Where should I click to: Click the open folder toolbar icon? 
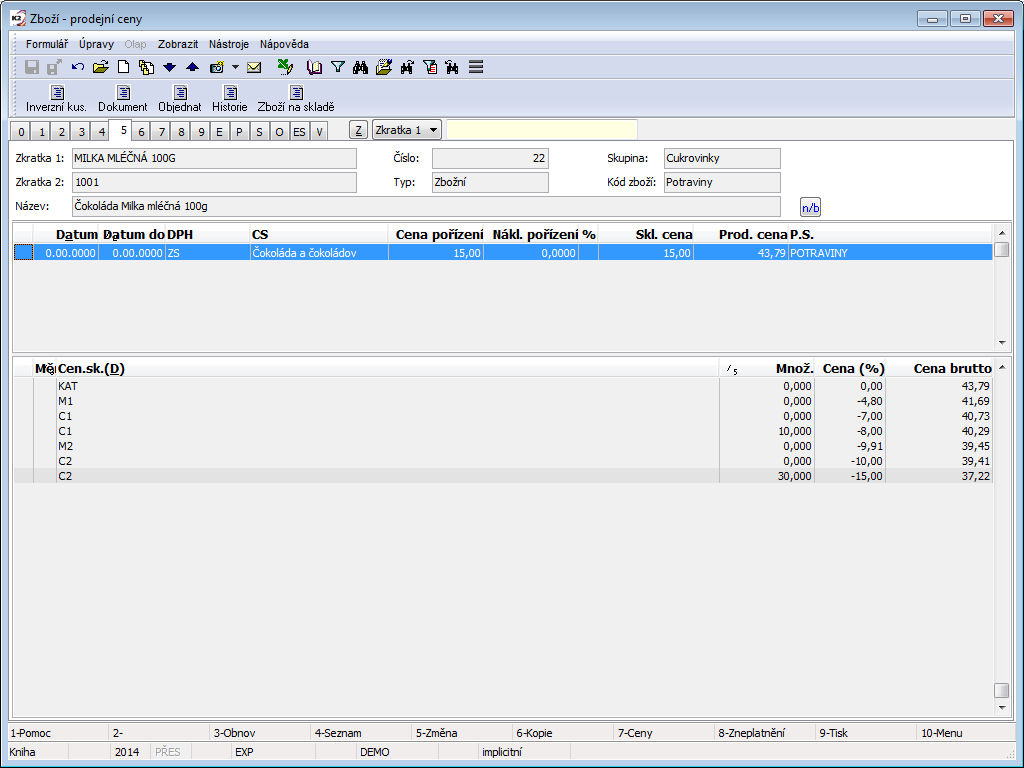click(x=100, y=67)
